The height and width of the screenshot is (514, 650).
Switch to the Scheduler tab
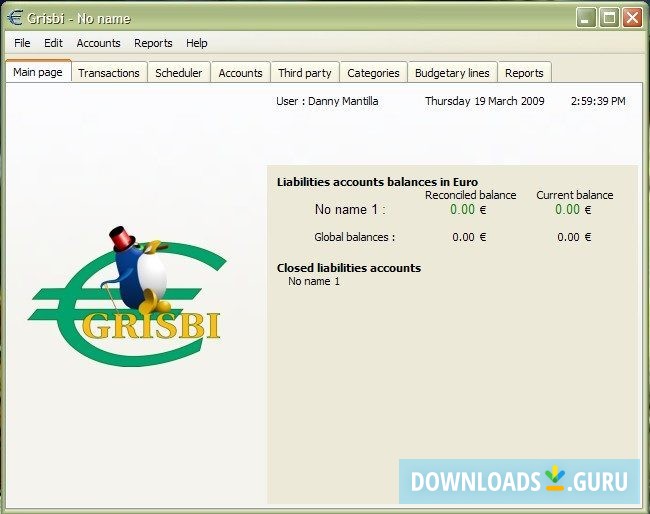click(179, 73)
